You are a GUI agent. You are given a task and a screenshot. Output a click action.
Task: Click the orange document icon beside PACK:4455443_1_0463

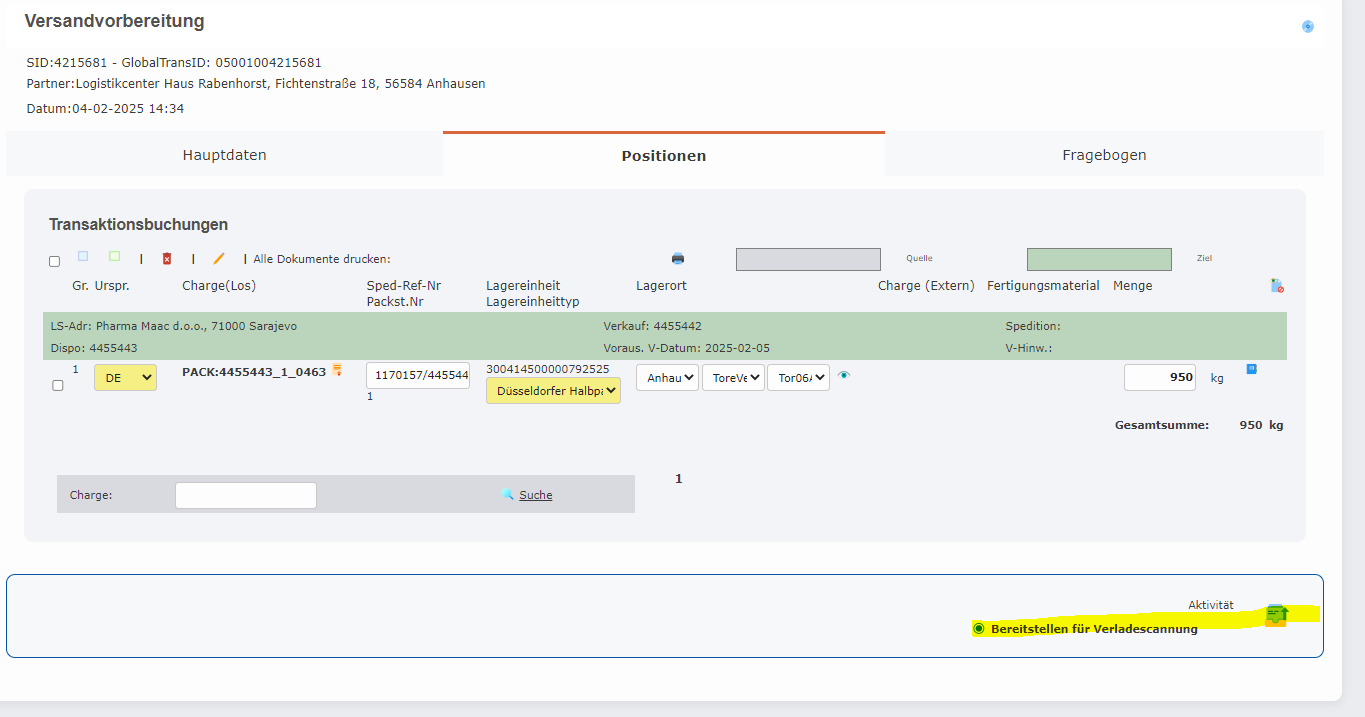pyautogui.click(x=338, y=371)
